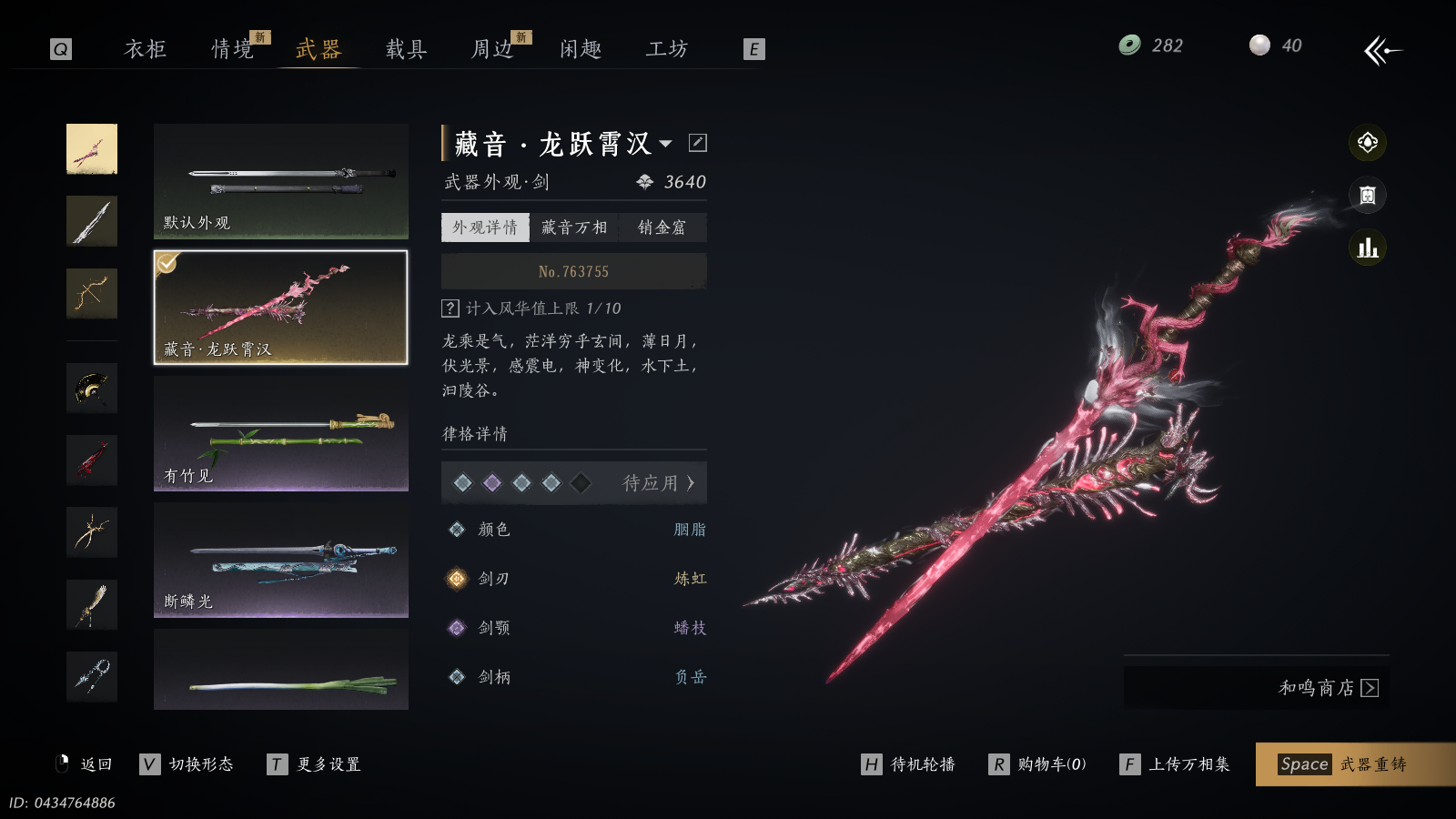
Task: Expand the weapon name dropdown arrow
Action: (x=666, y=144)
